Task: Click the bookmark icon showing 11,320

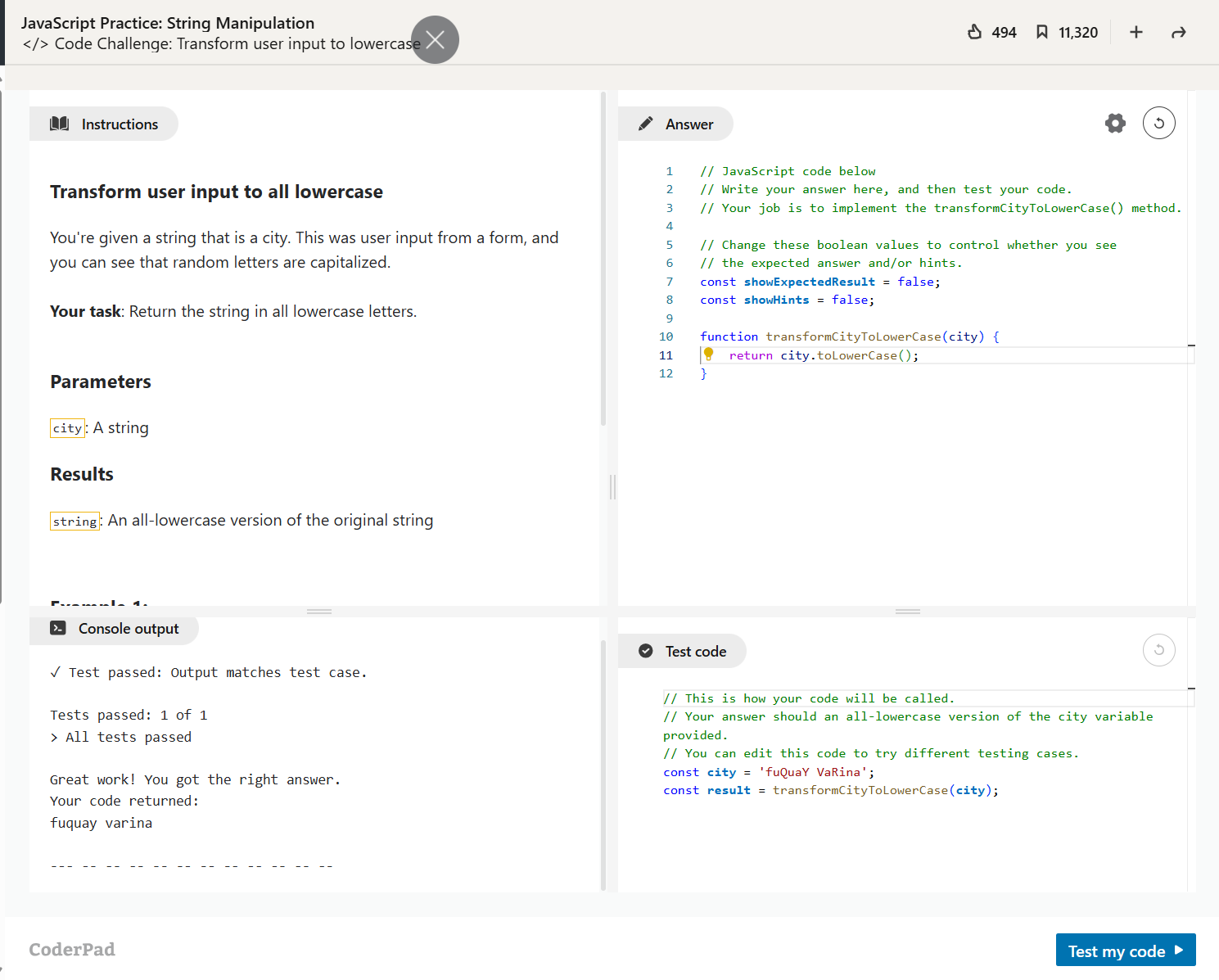Action: pyautogui.click(x=1041, y=32)
